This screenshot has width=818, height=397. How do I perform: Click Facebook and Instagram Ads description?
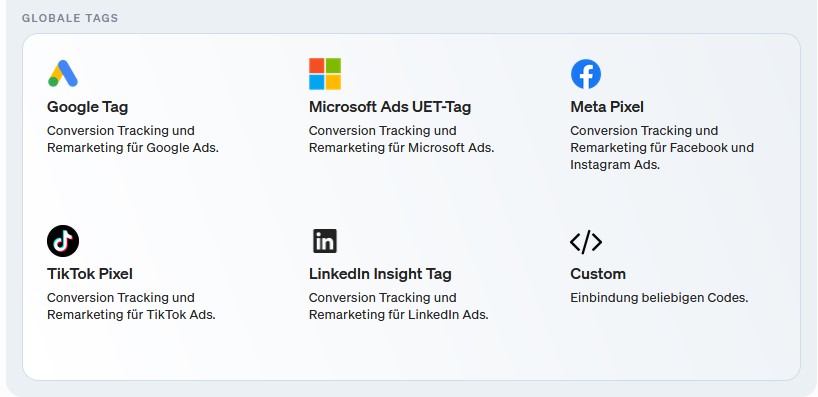pos(662,148)
